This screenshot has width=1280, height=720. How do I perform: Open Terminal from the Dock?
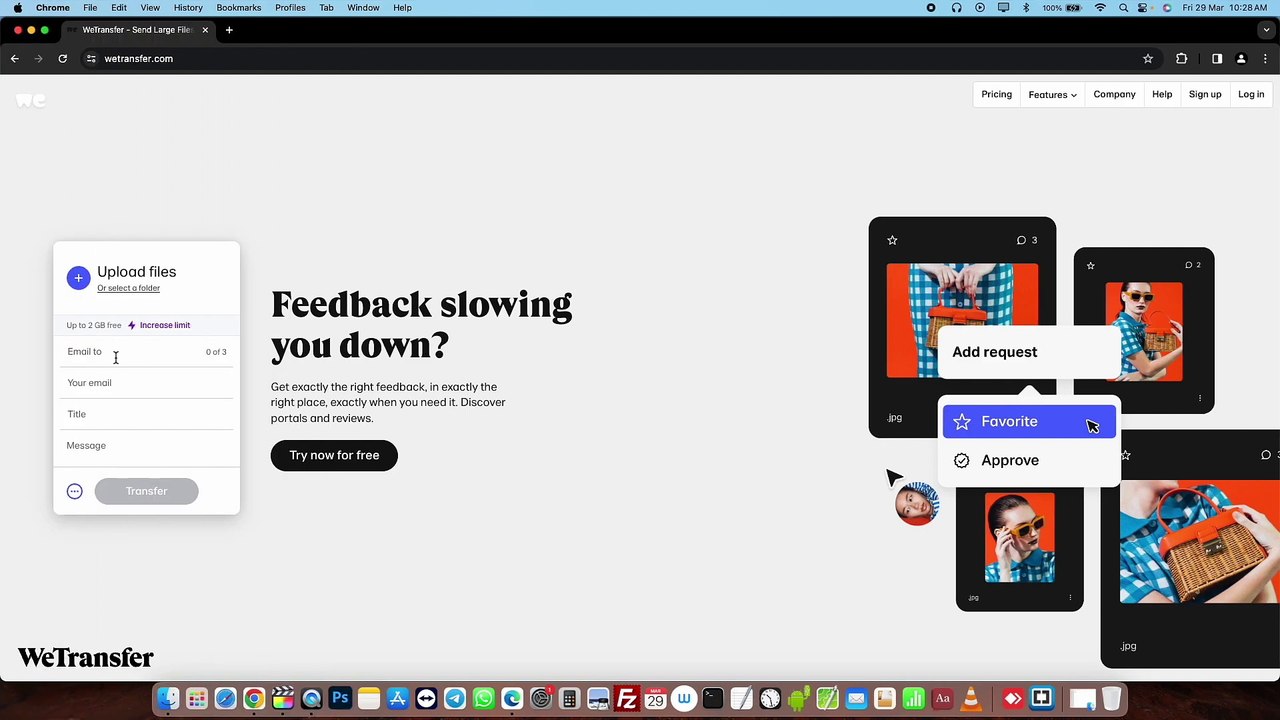click(713, 699)
